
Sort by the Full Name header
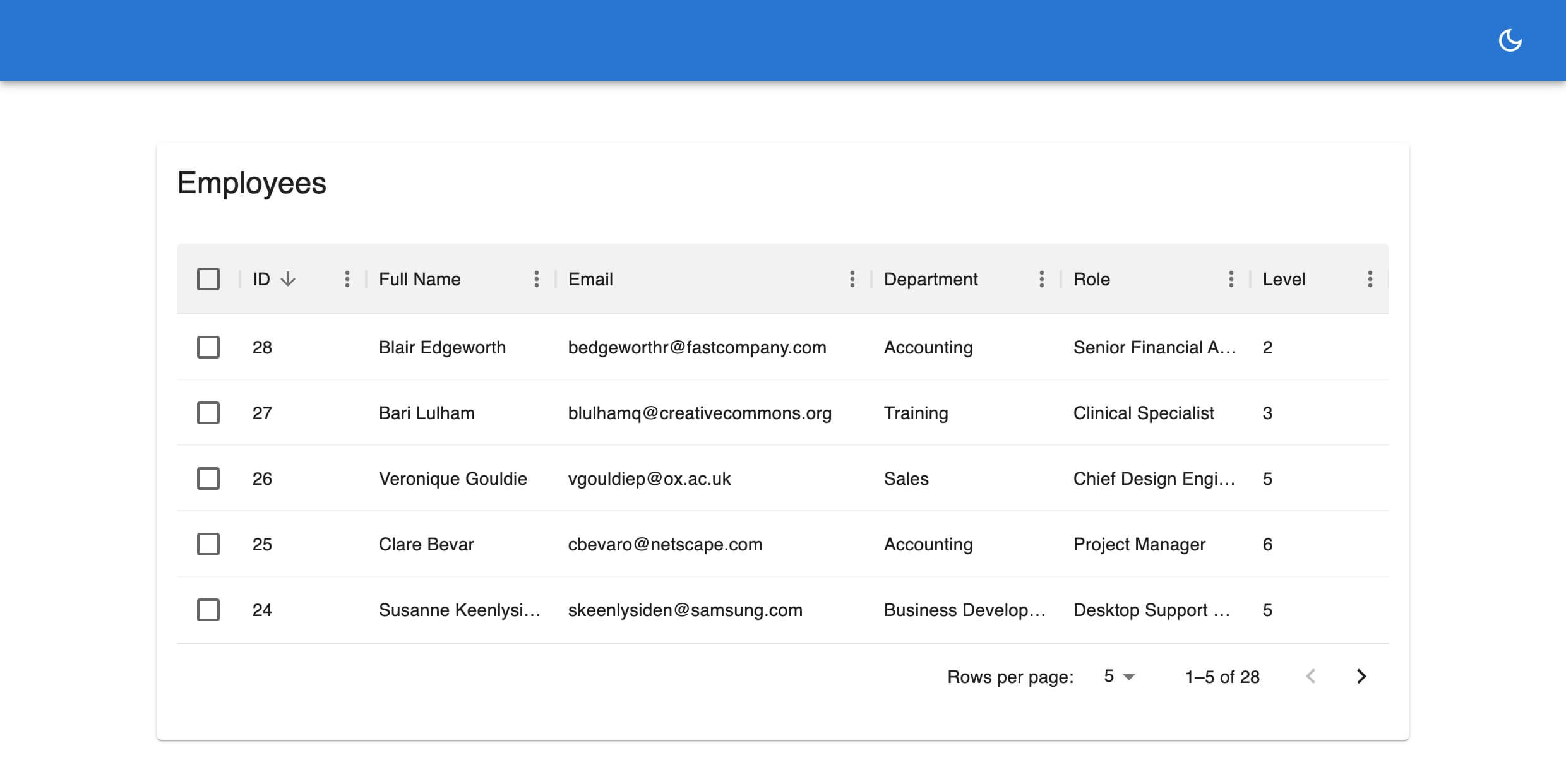(420, 279)
